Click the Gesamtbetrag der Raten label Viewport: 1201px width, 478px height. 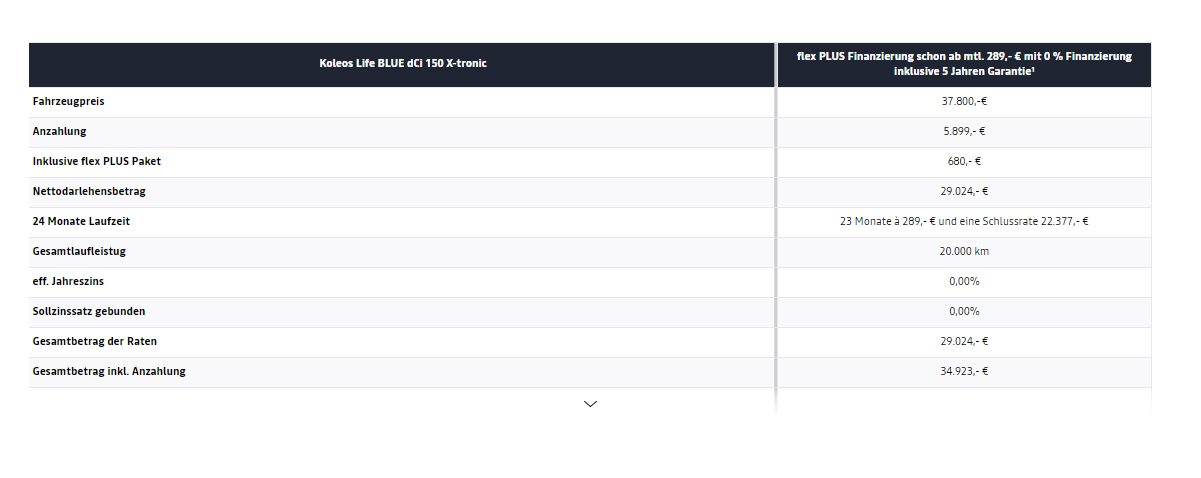[95, 341]
